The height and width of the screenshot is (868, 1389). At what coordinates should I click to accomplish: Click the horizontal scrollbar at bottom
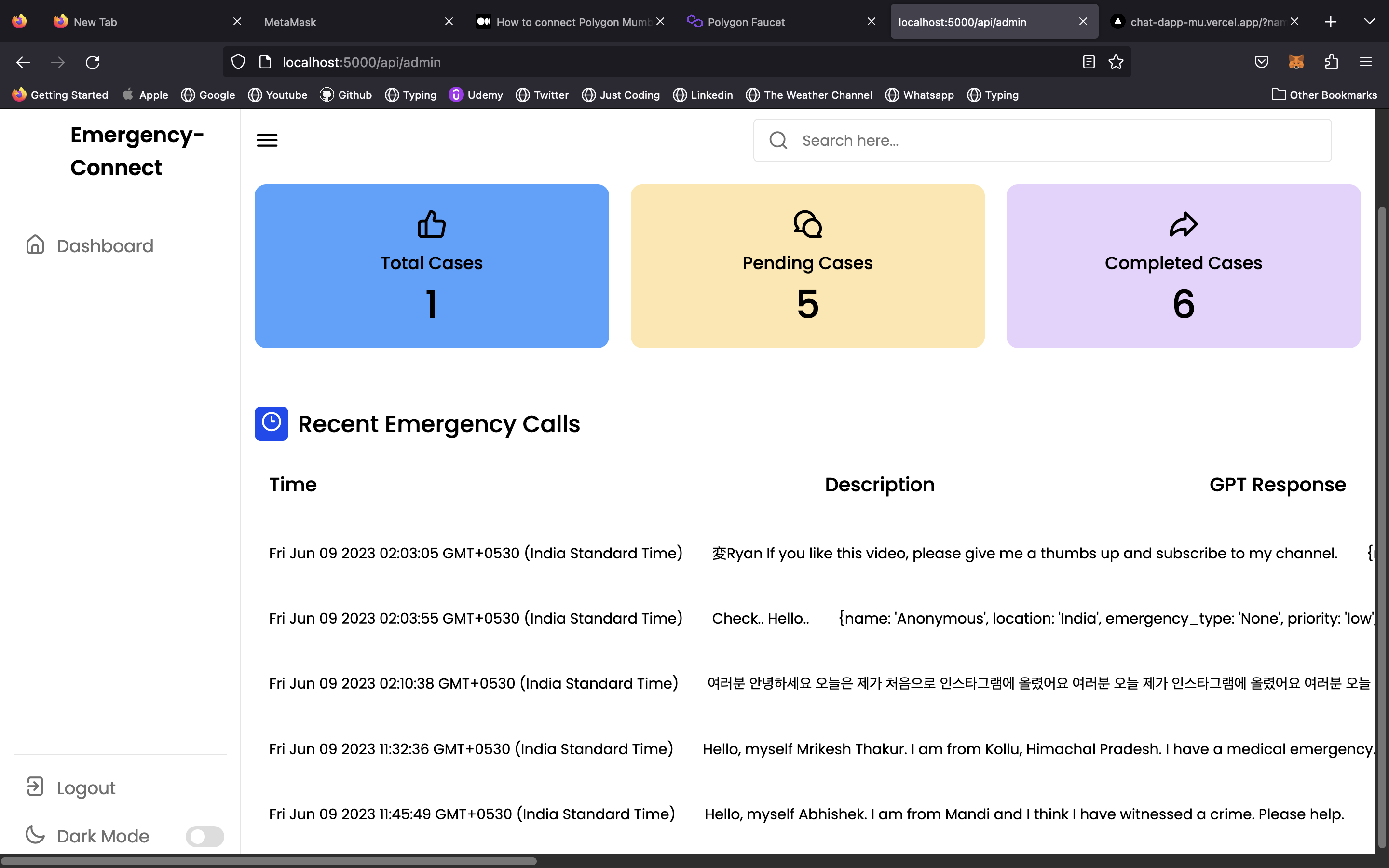[269, 861]
